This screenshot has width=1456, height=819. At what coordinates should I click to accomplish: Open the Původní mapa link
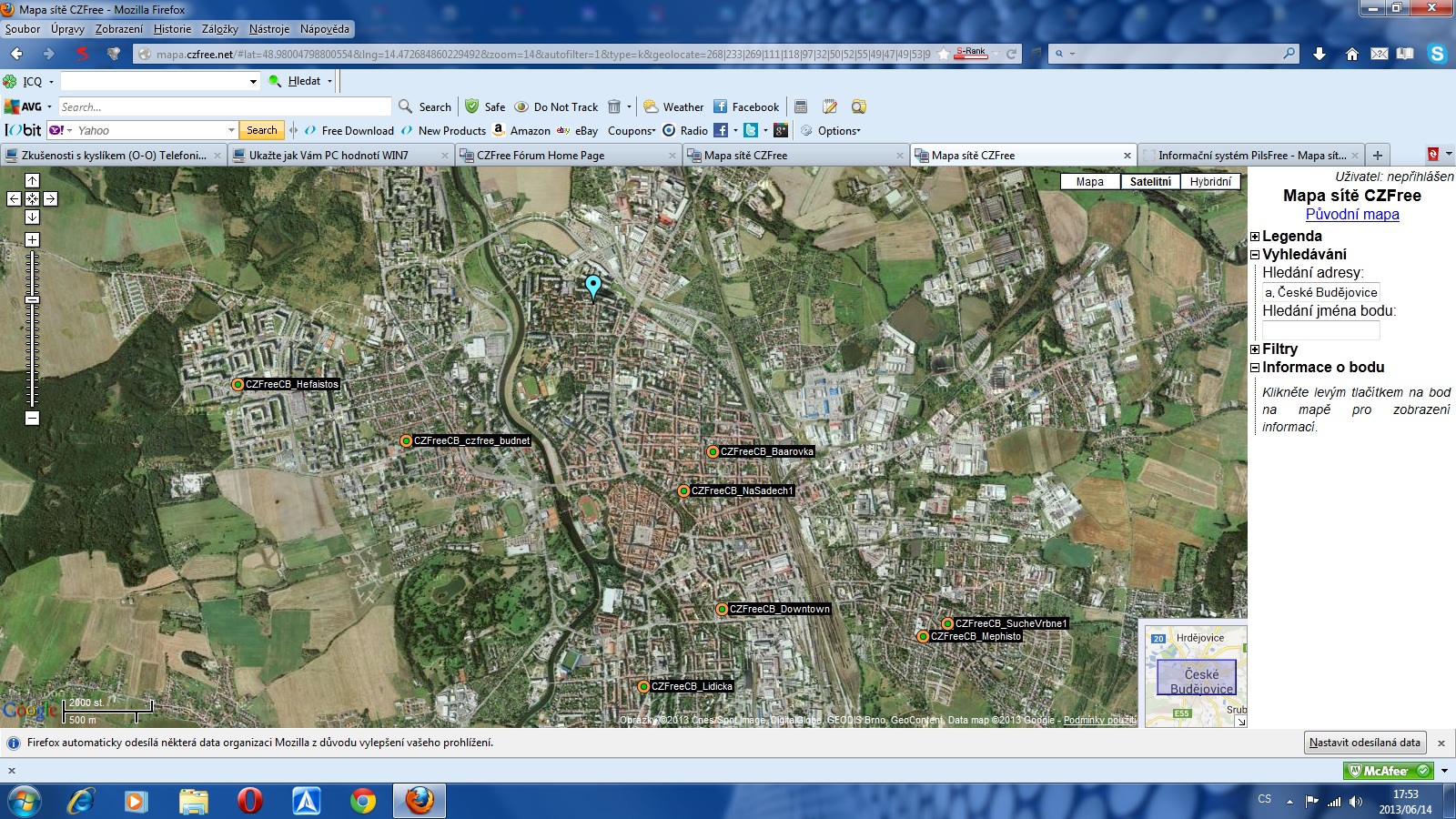click(x=1352, y=215)
